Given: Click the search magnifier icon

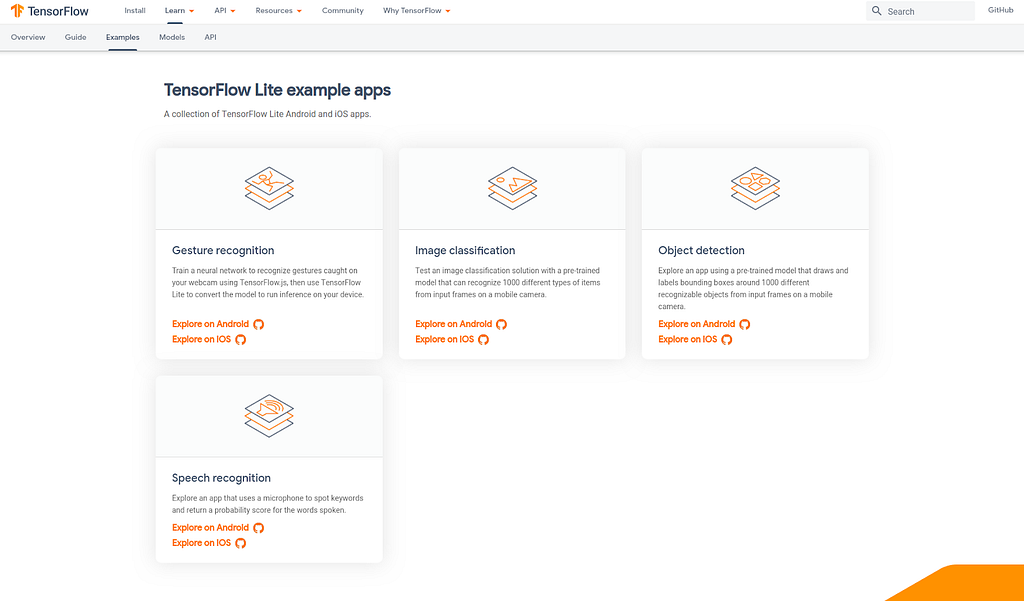Looking at the screenshot, I should point(876,11).
